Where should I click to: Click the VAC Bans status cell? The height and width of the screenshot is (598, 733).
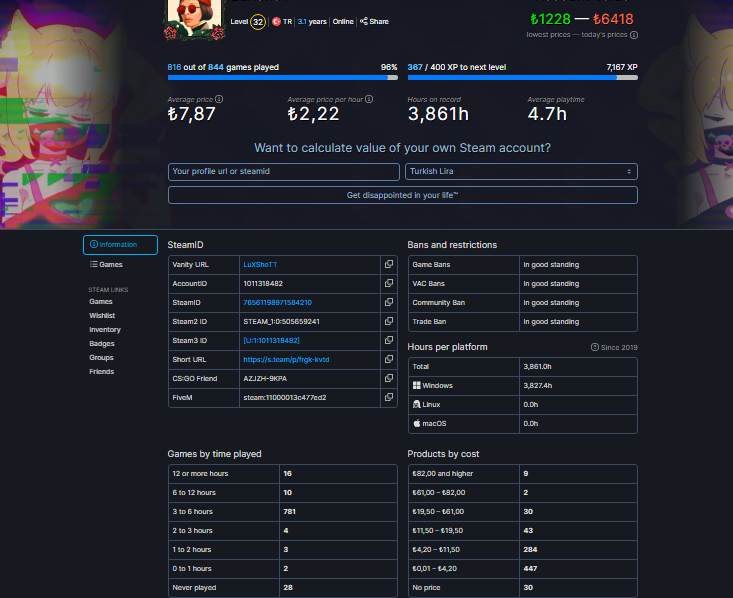tap(578, 284)
